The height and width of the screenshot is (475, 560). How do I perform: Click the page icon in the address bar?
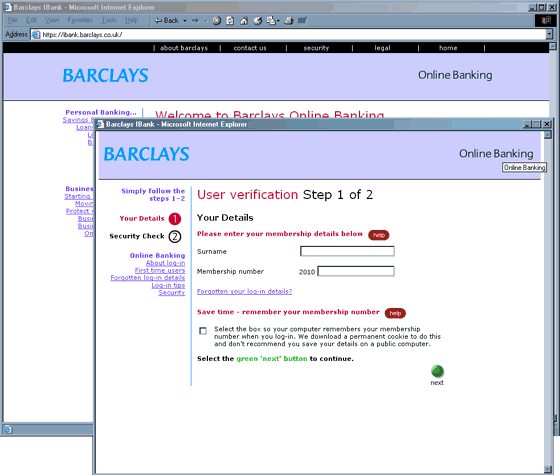pos(36,35)
